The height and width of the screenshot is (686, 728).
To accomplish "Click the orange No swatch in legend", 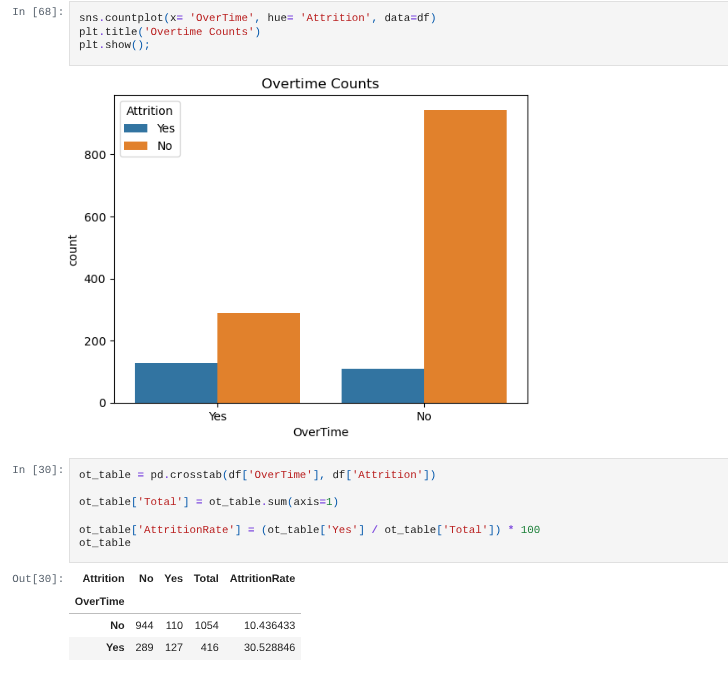I will [x=135, y=146].
